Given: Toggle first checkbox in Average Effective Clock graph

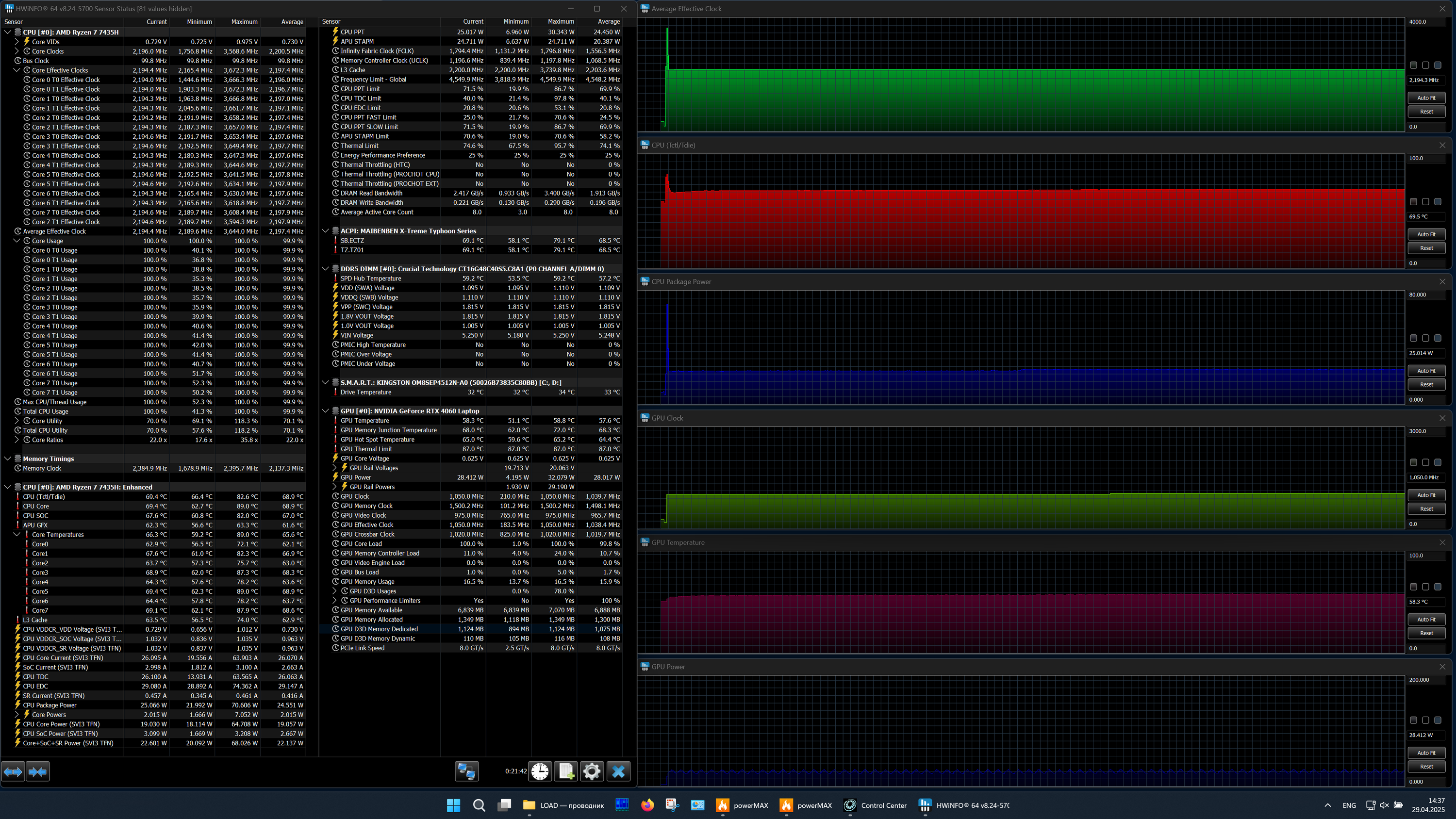Looking at the screenshot, I should [x=1413, y=66].
